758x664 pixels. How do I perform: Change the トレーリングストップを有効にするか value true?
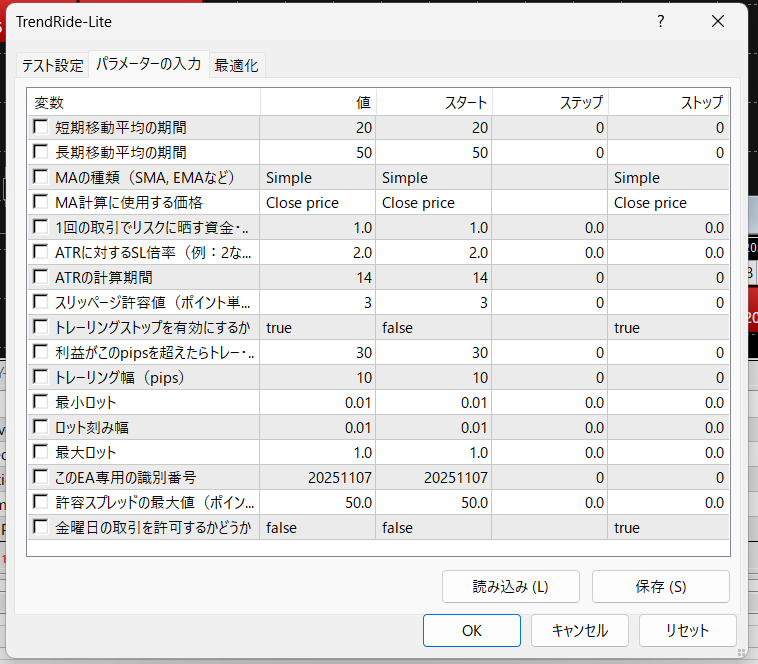pos(317,328)
